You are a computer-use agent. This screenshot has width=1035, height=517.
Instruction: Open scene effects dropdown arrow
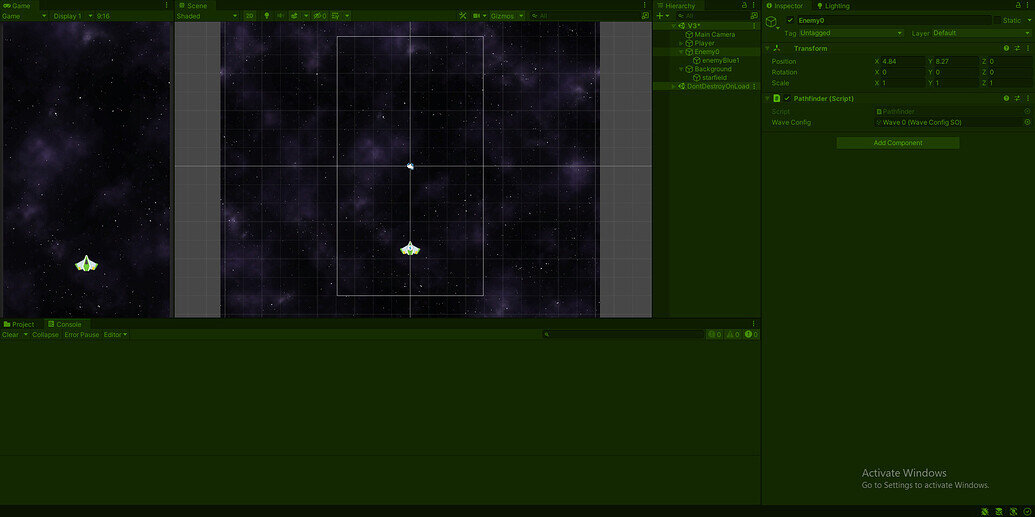(305, 16)
